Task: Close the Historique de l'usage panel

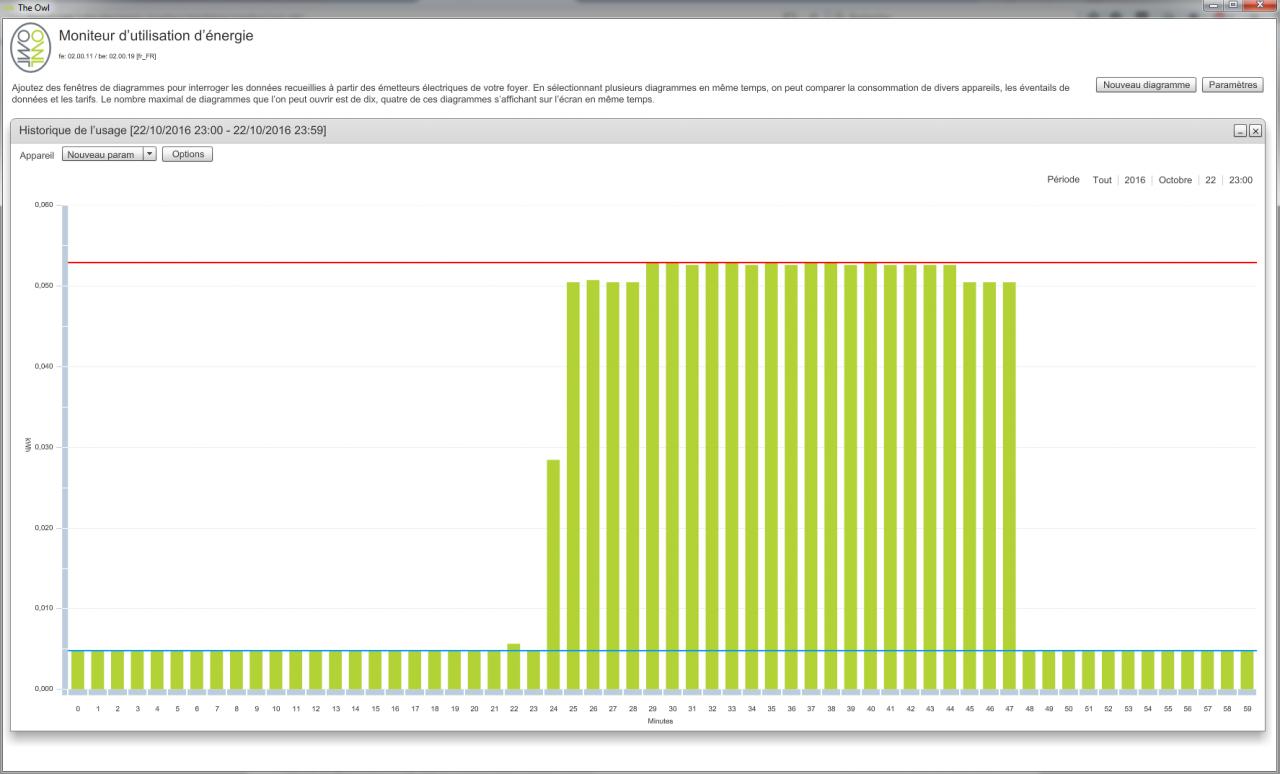Action: point(1255,131)
